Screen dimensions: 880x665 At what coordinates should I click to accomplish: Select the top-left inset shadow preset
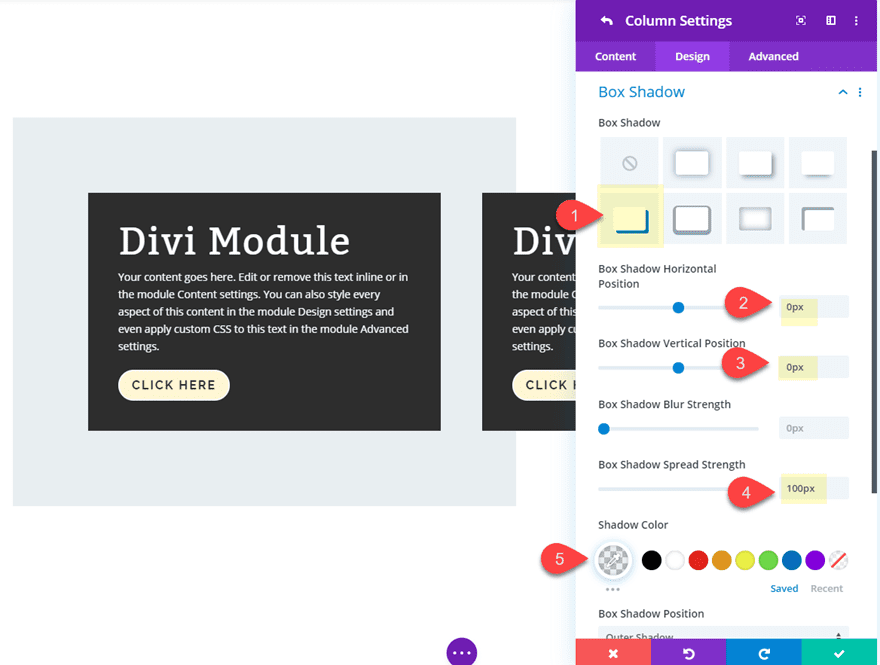click(x=818, y=219)
